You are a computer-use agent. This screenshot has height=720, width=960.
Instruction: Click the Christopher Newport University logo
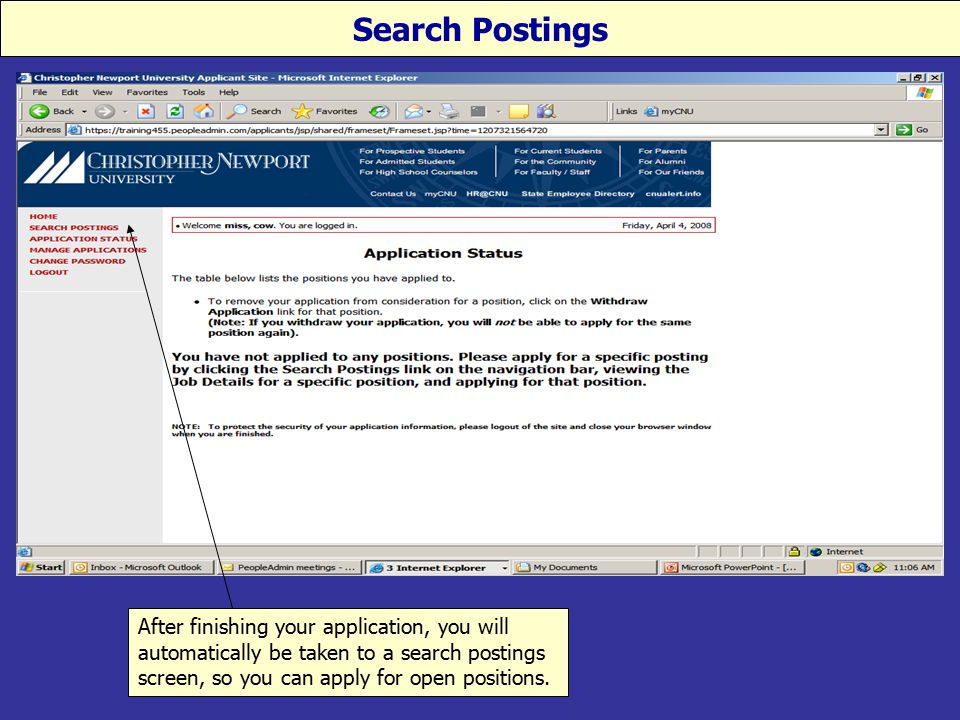click(x=167, y=167)
